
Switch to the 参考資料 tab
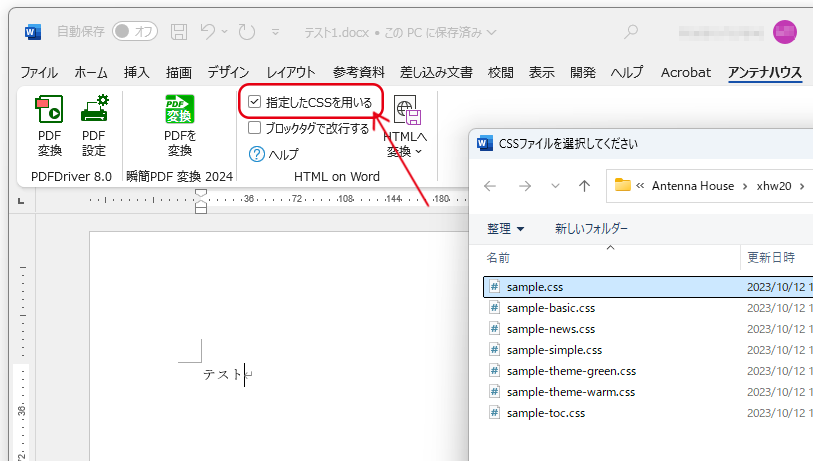(358, 73)
